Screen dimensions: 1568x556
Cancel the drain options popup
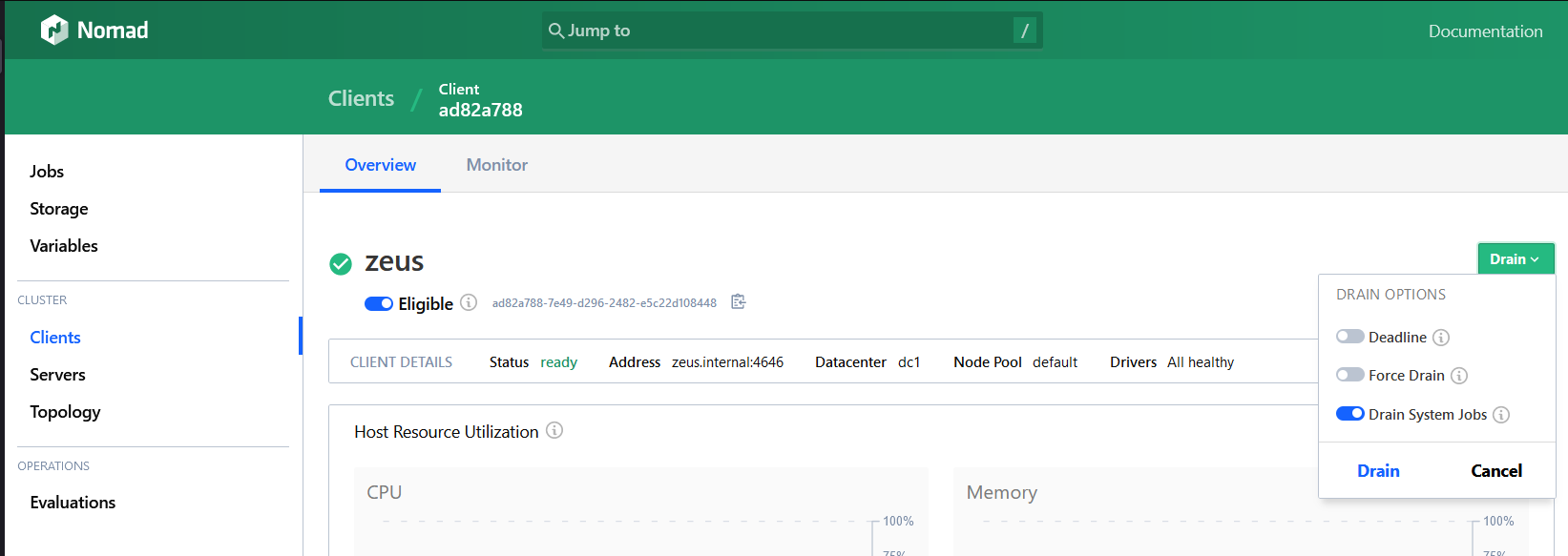[1495, 471]
